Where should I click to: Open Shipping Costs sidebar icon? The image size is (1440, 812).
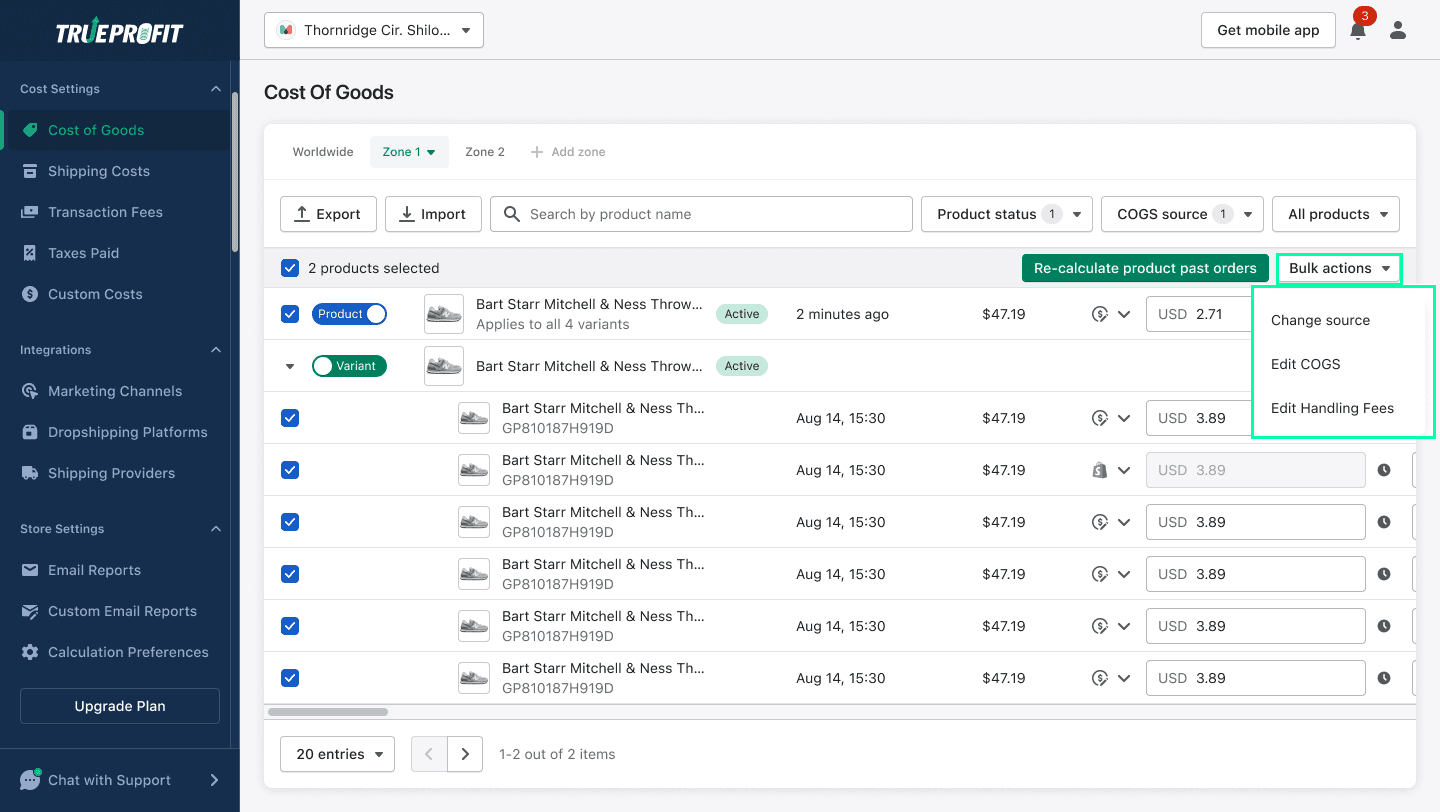30,171
